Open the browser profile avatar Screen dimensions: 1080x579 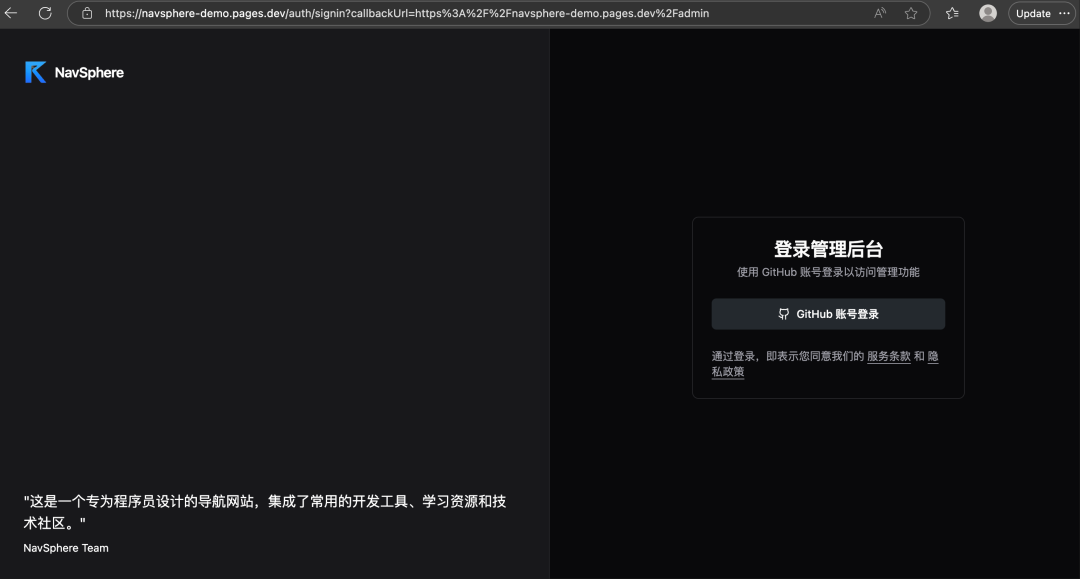988,13
